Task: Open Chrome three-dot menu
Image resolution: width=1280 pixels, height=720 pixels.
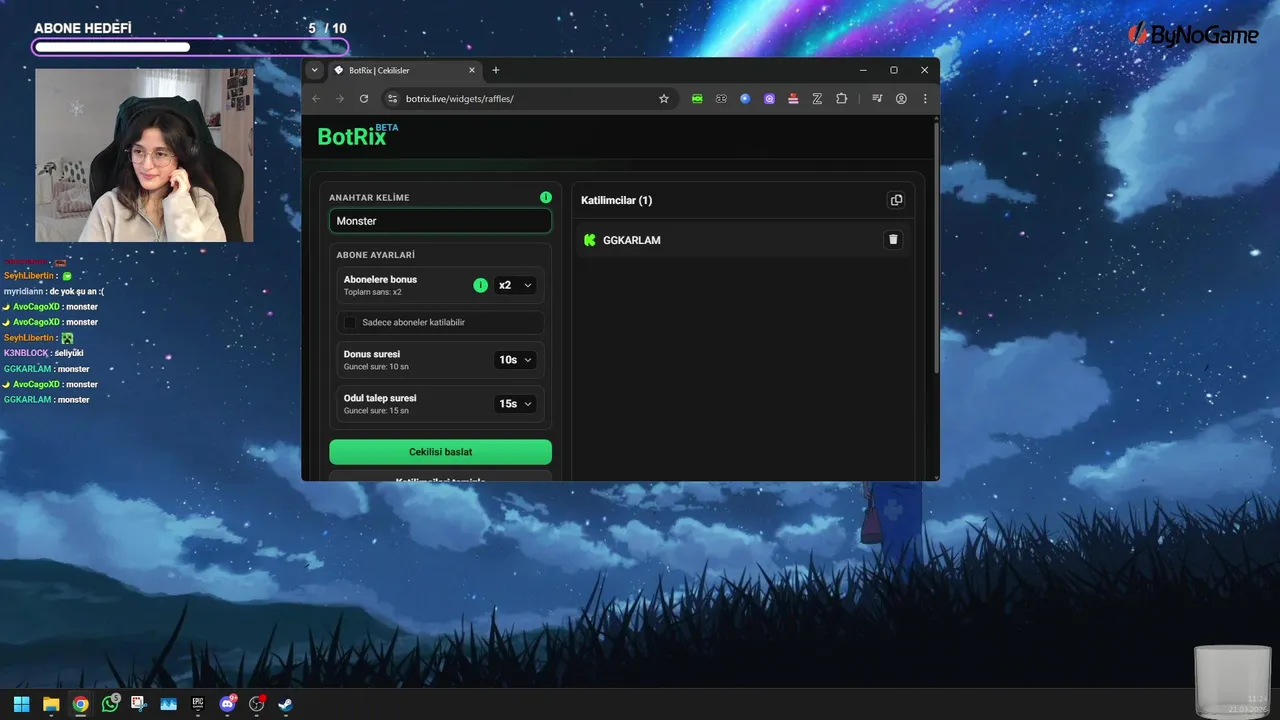Action: point(925,99)
